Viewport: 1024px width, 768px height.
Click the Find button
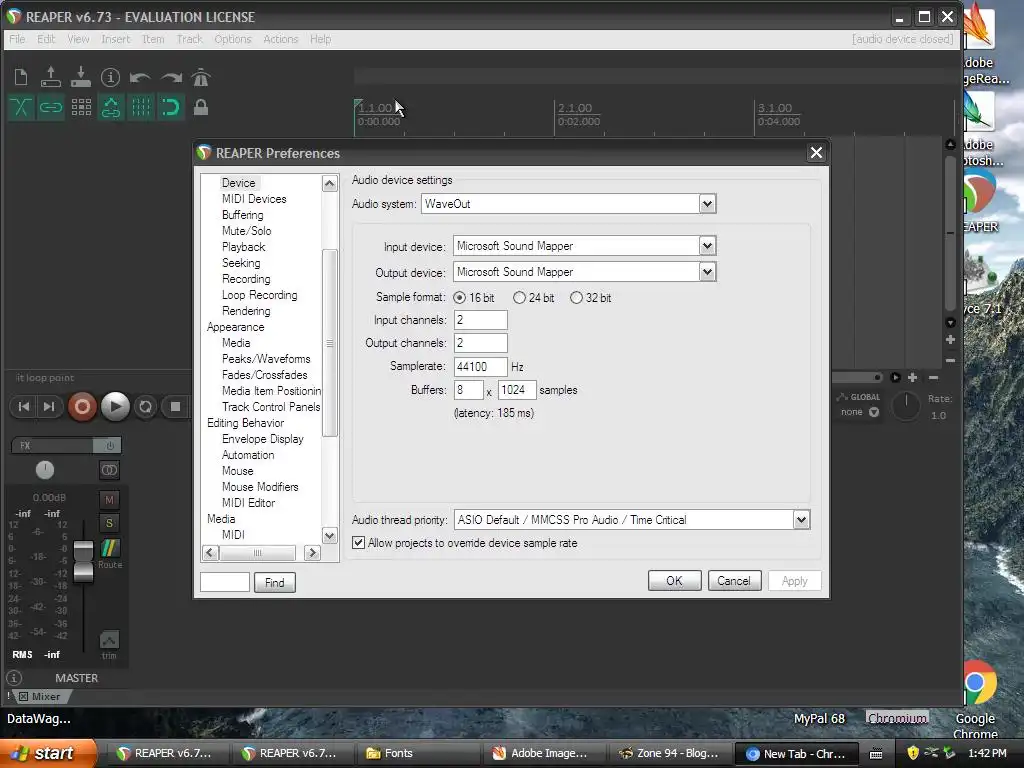[274, 583]
